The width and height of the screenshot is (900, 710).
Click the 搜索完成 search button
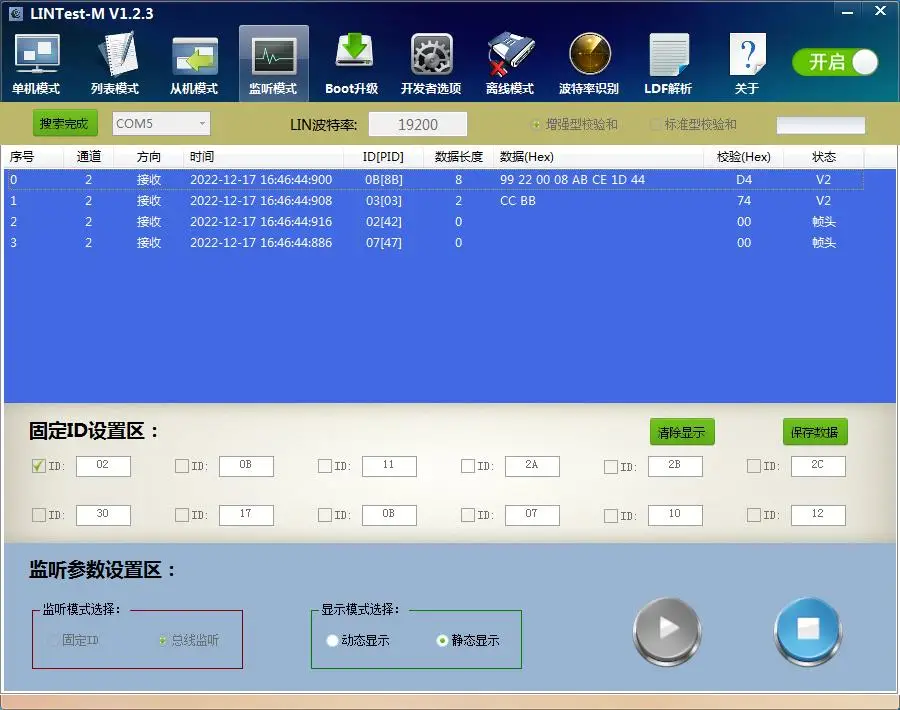pos(65,124)
